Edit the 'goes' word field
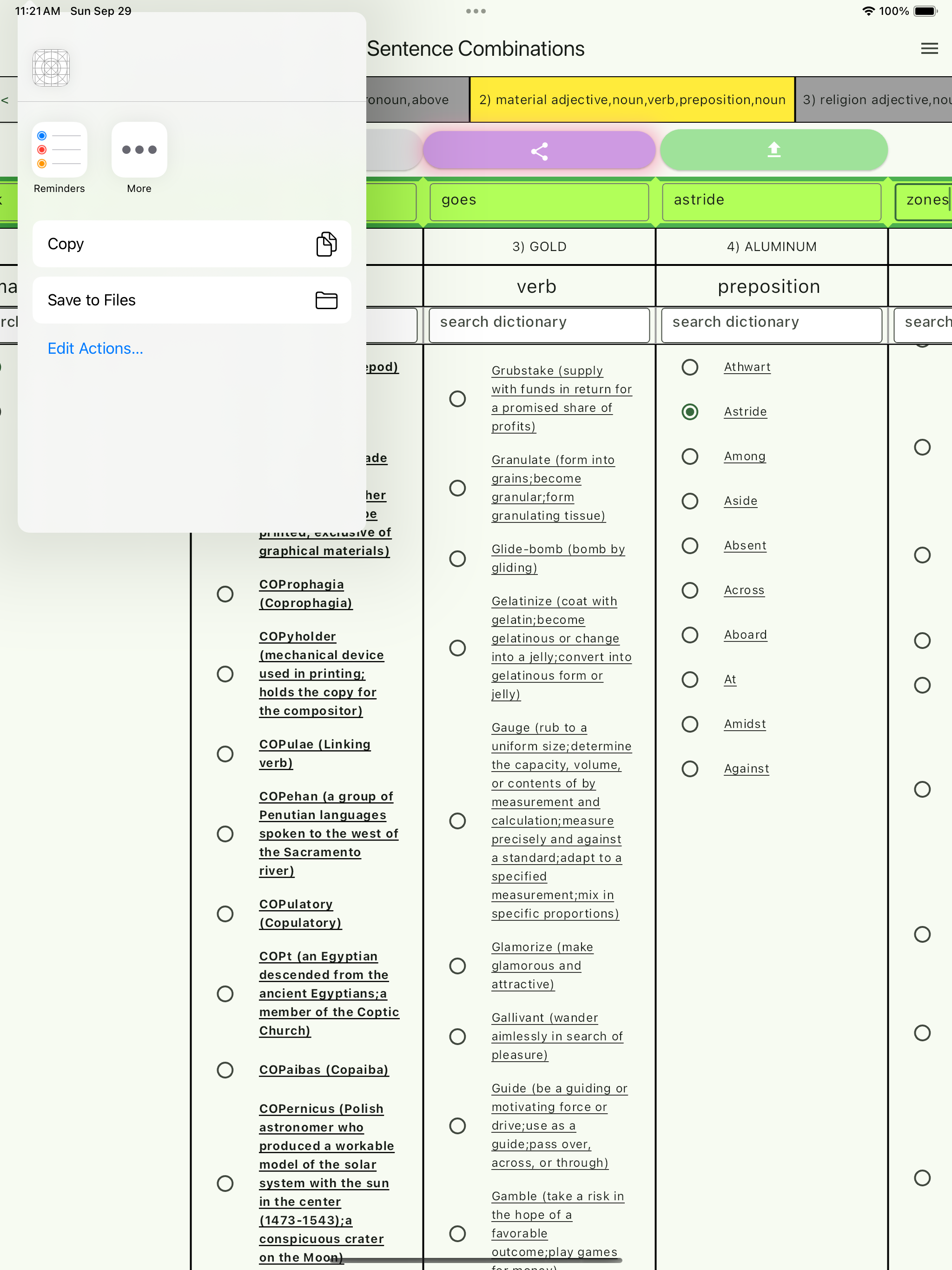This screenshot has width=952, height=1270. (x=539, y=202)
